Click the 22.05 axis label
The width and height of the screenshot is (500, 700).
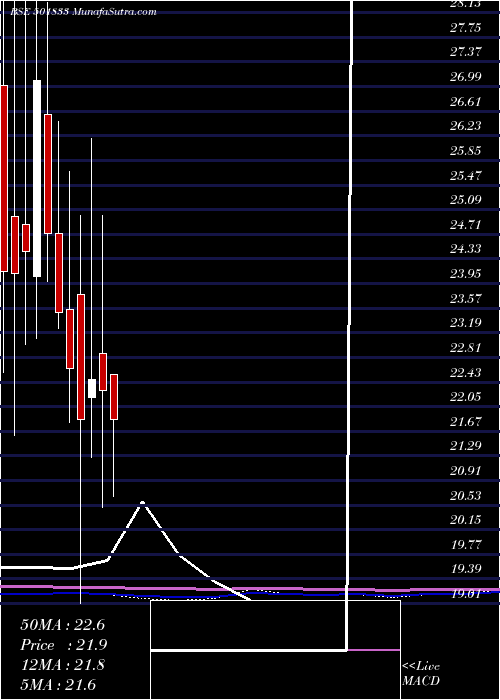point(465,397)
